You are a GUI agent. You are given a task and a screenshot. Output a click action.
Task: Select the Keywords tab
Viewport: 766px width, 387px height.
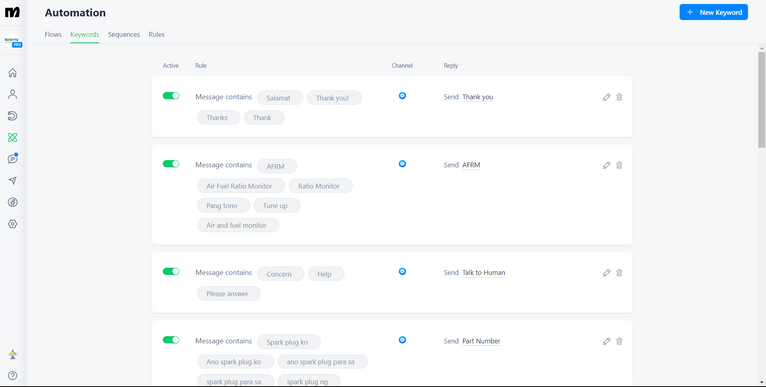click(85, 35)
